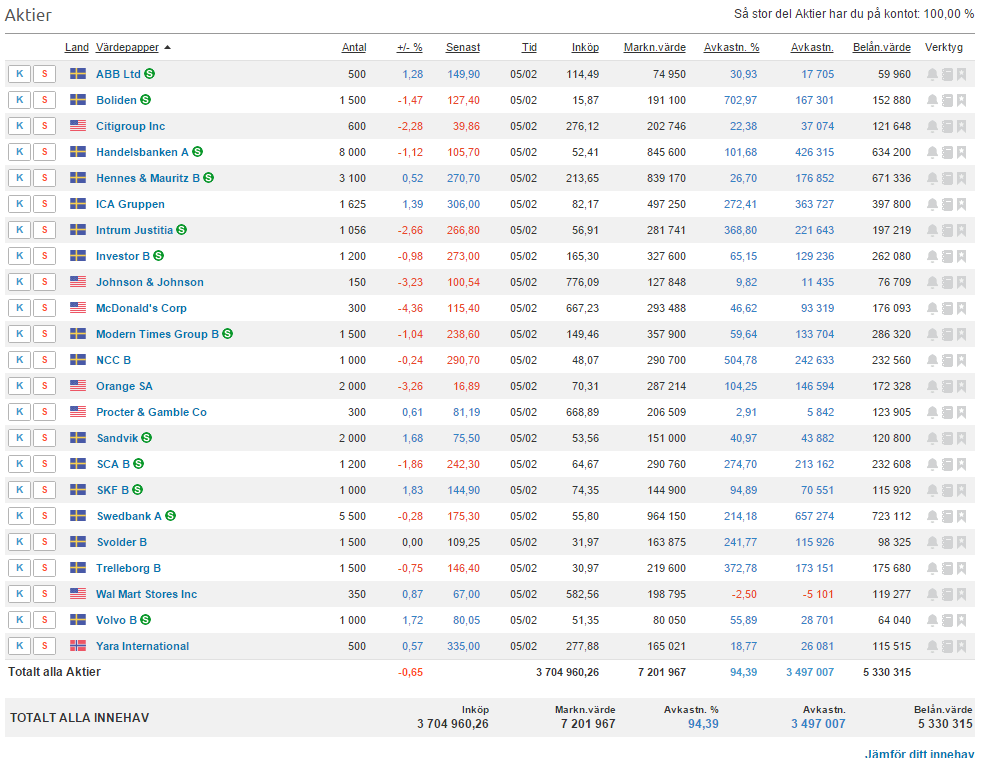The width and height of the screenshot is (987, 758).
Task: Sort table by Antal column header
Action: 354,47
